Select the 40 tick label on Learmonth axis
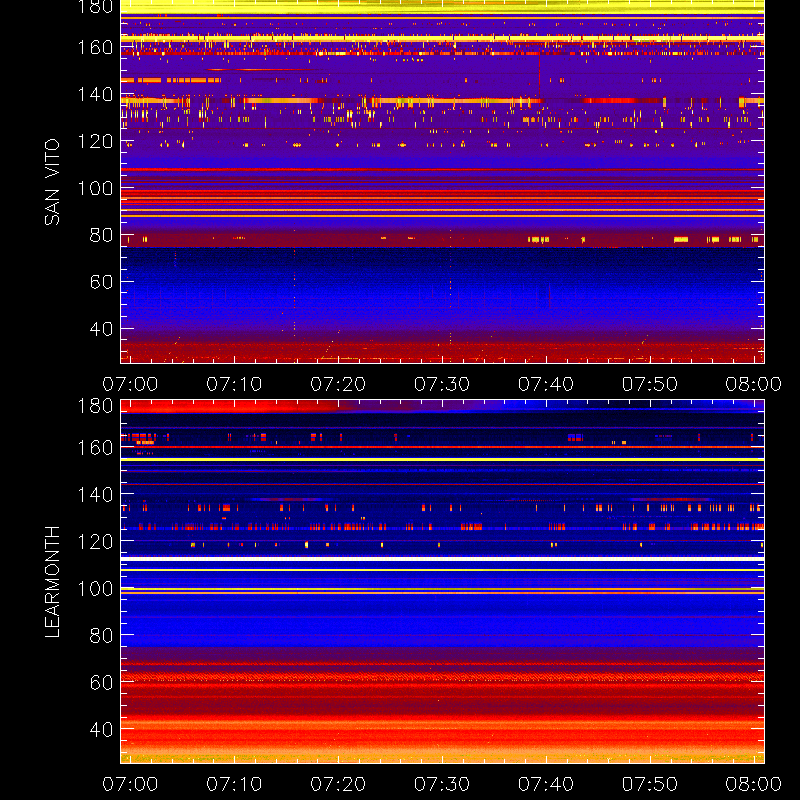Screen dimensions: 800x800 point(101,729)
